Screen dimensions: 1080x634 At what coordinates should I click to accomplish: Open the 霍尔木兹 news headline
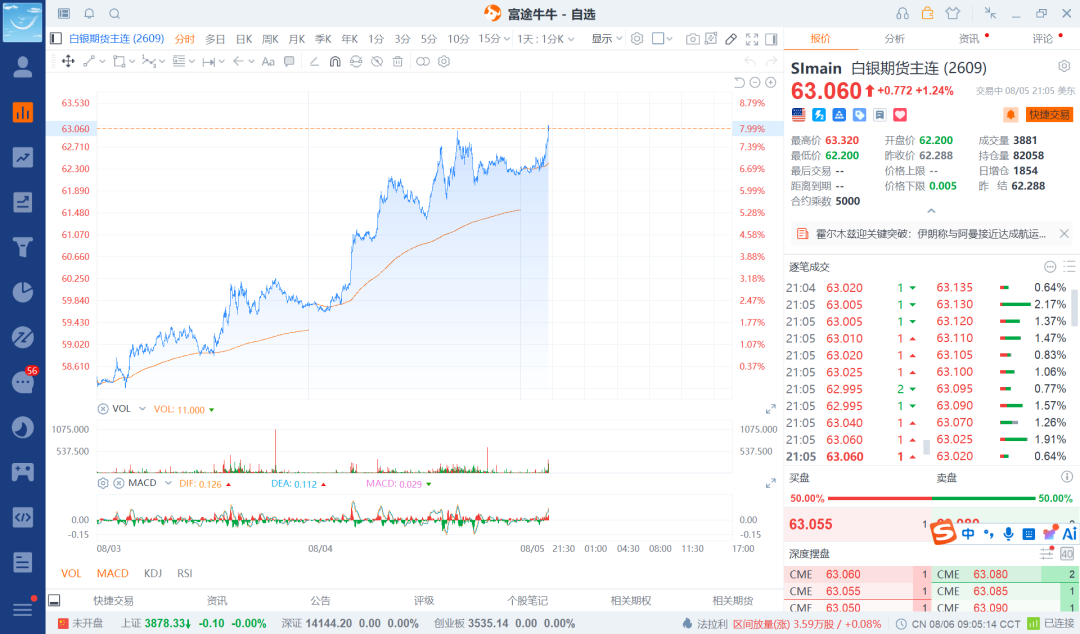(x=931, y=234)
